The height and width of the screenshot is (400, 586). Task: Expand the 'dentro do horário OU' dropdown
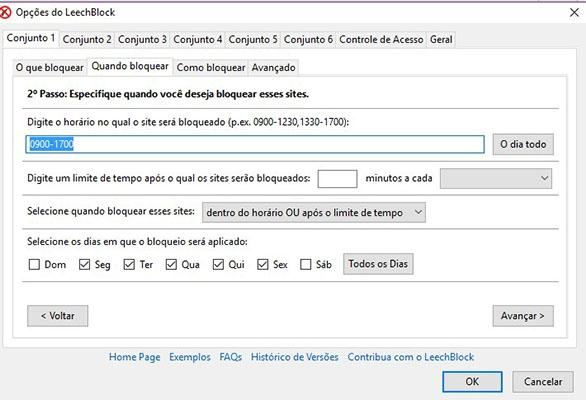point(314,212)
